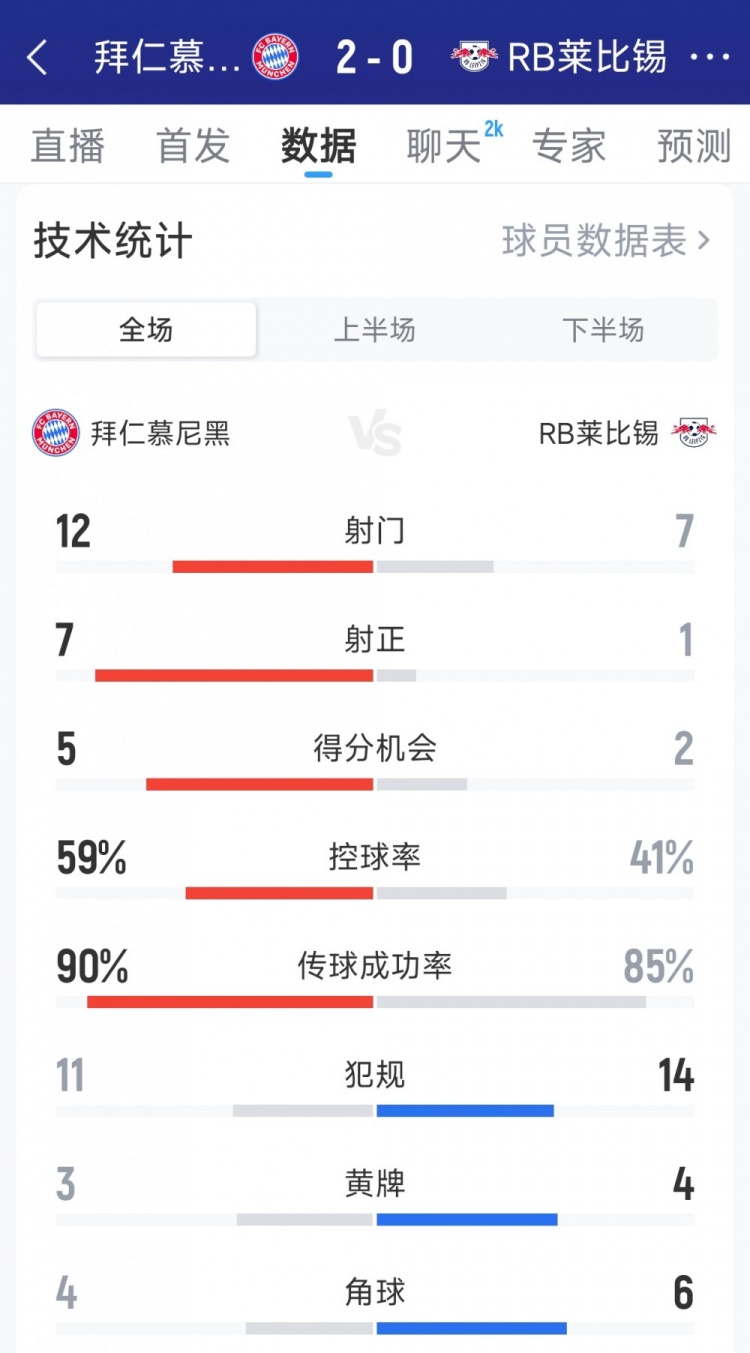Screen dimensions: 750x1353
Task: Tap the RB莱比锡 team name link
Action: pyautogui.click(x=598, y=433)
